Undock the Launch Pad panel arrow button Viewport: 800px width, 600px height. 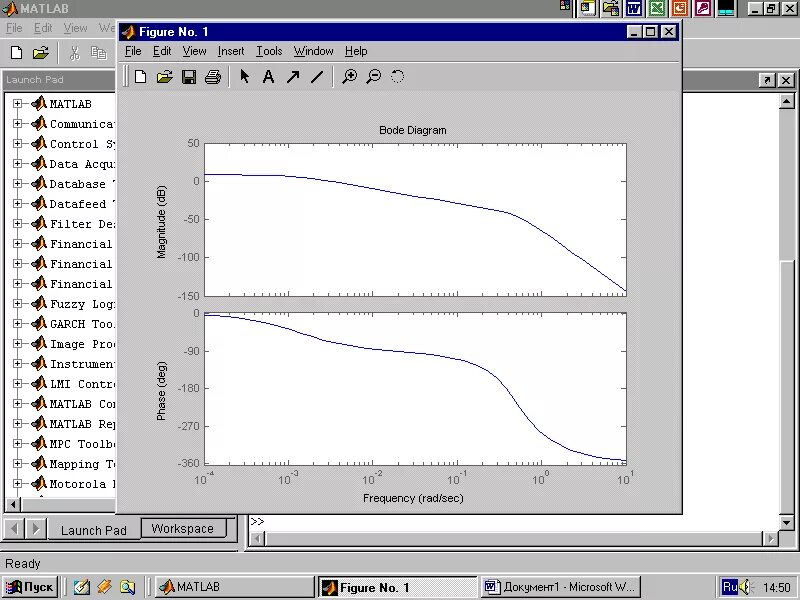[x=767, y=80]
